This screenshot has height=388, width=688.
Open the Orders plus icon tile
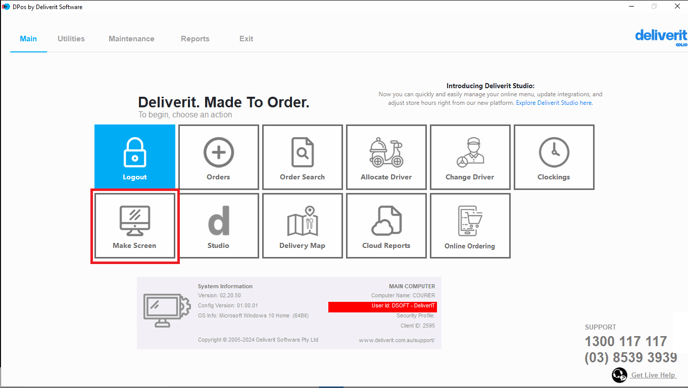tap(219, 157)
